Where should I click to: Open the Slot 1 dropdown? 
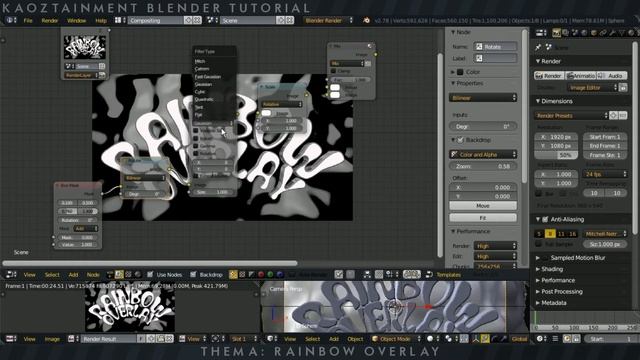click(x=244, y=339)
